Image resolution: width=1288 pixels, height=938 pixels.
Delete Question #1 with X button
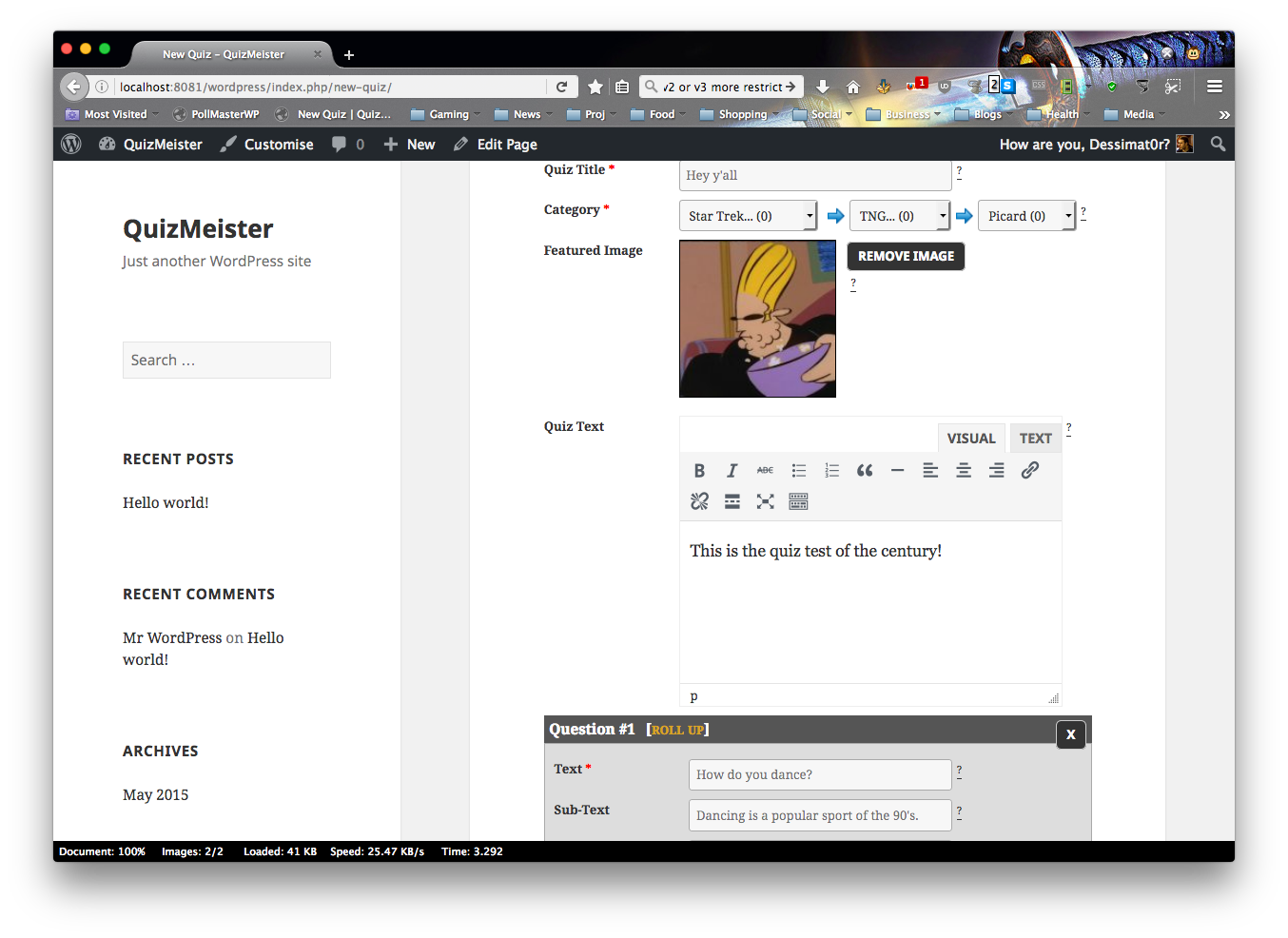(x=1071, y=734)
